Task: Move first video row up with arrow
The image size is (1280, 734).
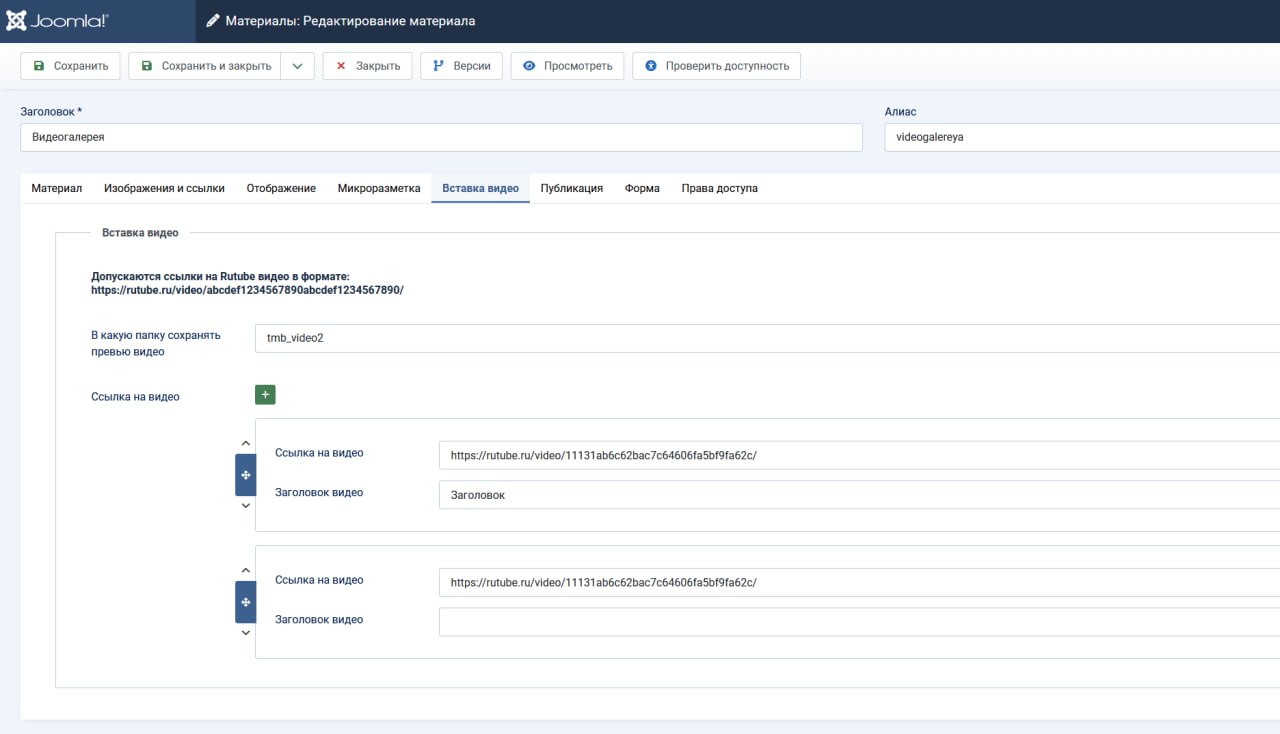Action: (x=246, y=443)
